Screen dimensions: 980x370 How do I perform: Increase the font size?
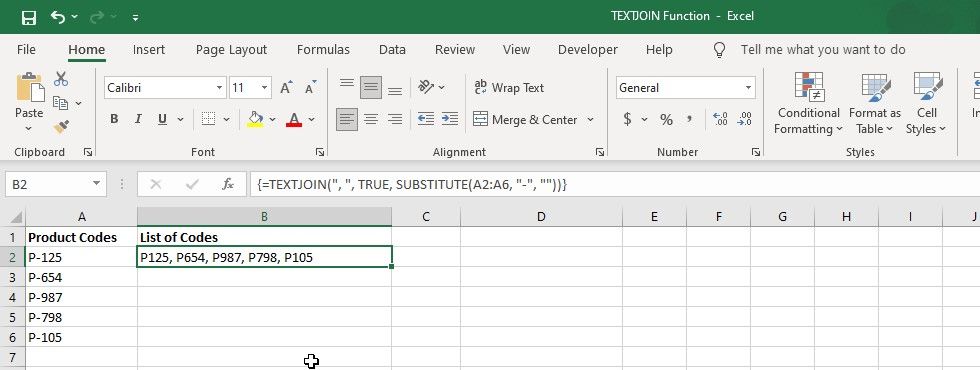pyautogui.click(x=286, y=88)
